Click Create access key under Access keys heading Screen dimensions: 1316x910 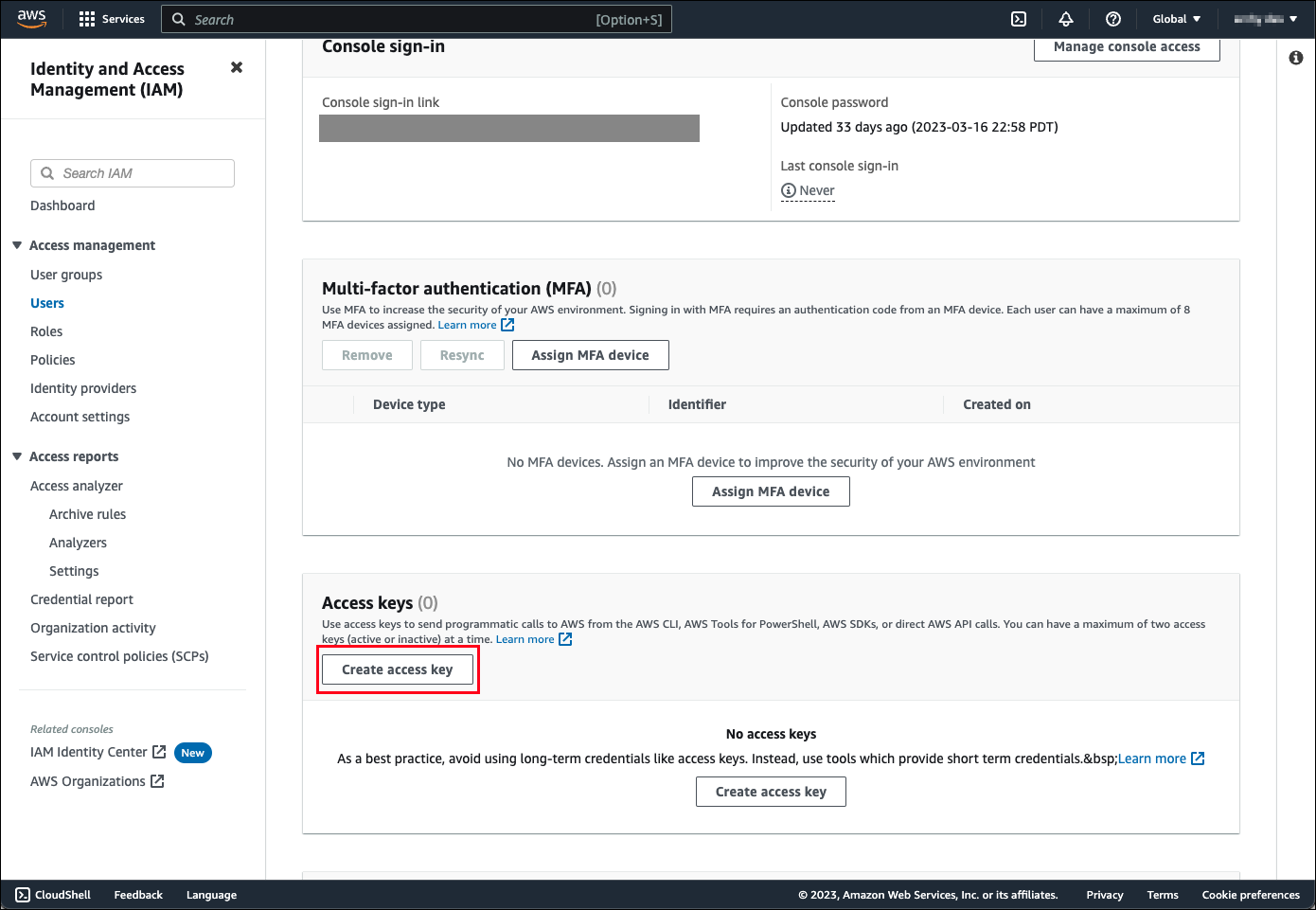point(398,669)
